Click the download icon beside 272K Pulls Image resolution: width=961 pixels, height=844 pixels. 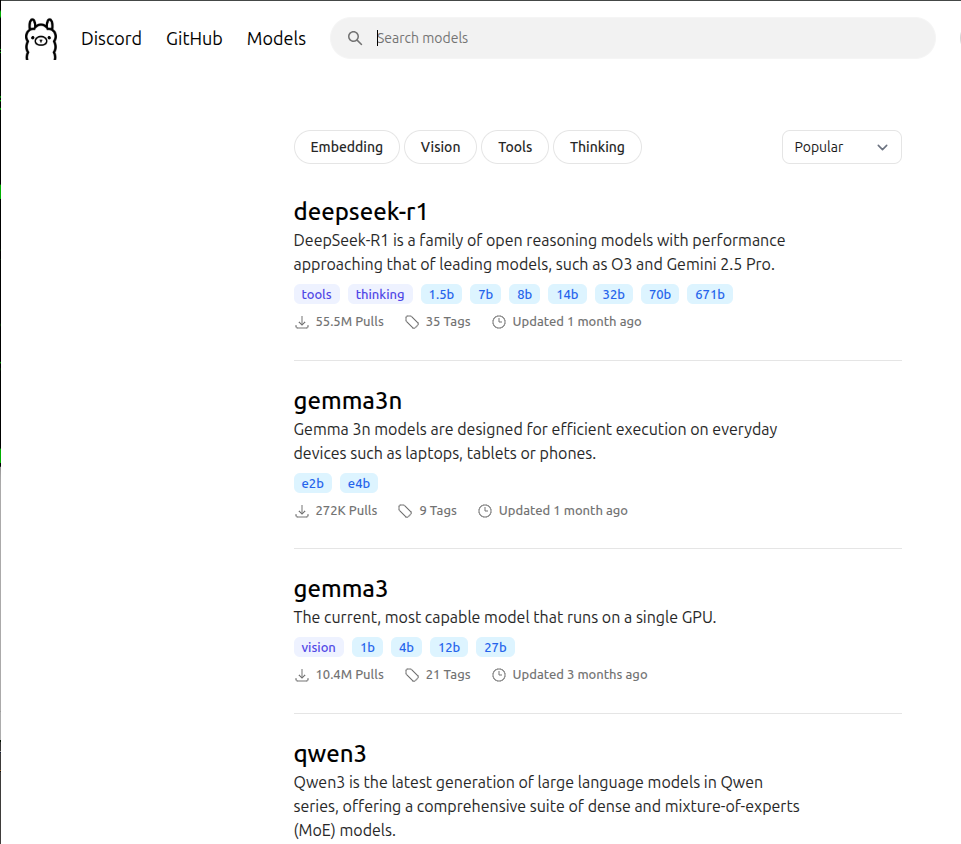coord(302,511)
